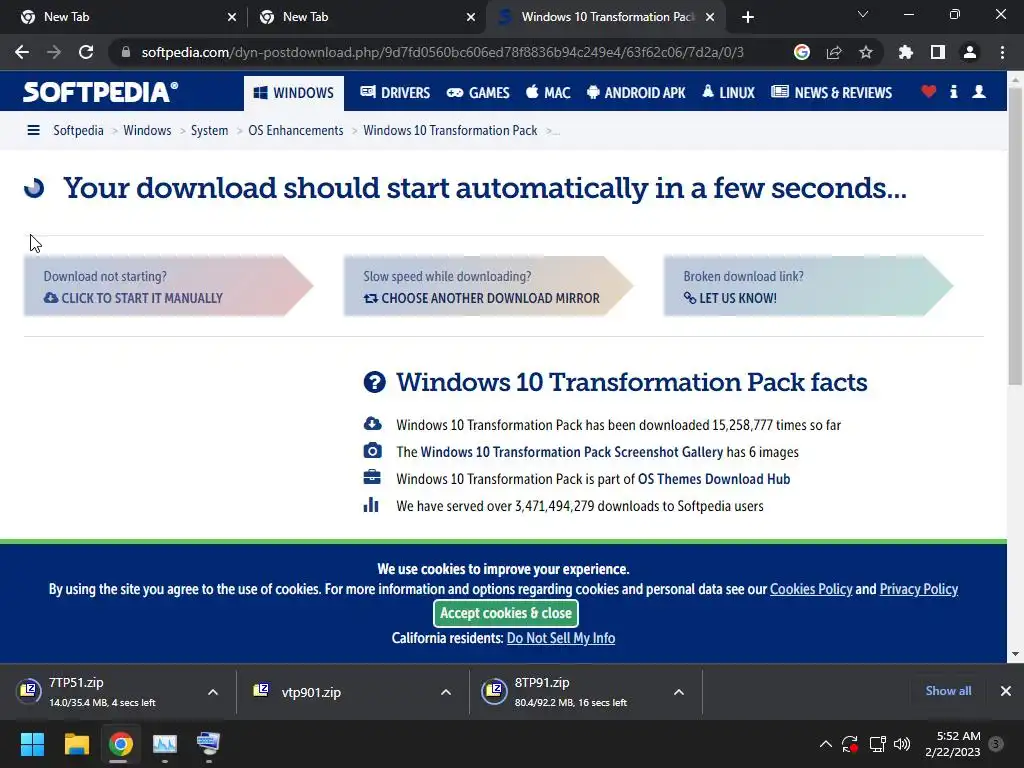Open the Windows section tab

pos(294,93)
